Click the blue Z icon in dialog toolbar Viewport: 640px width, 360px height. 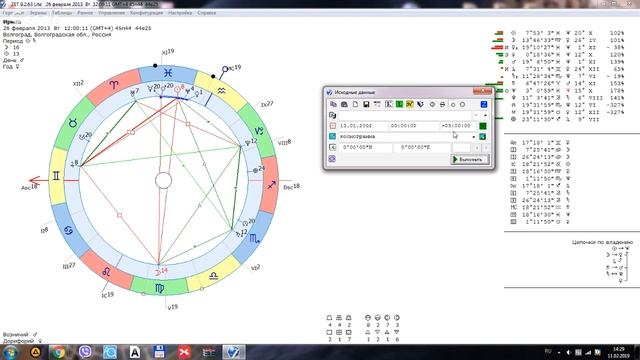click(x=484, y=104)
